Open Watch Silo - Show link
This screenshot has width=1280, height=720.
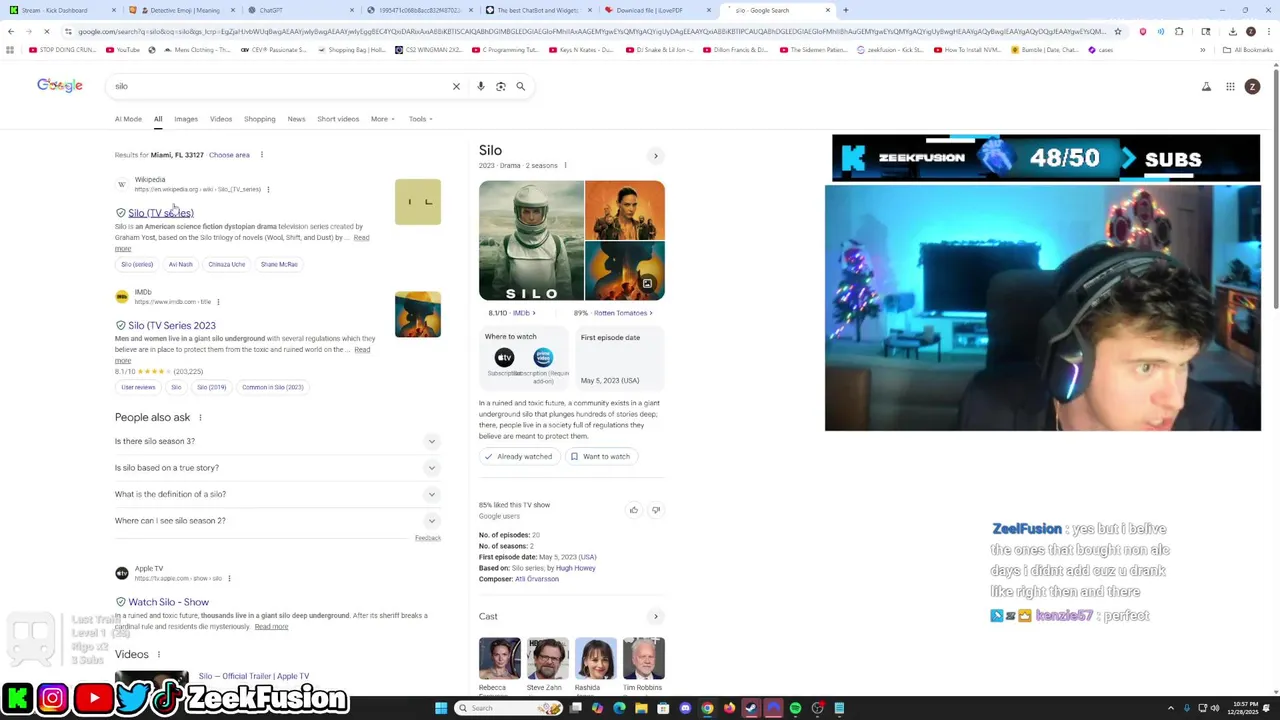(x=168, y=602)
